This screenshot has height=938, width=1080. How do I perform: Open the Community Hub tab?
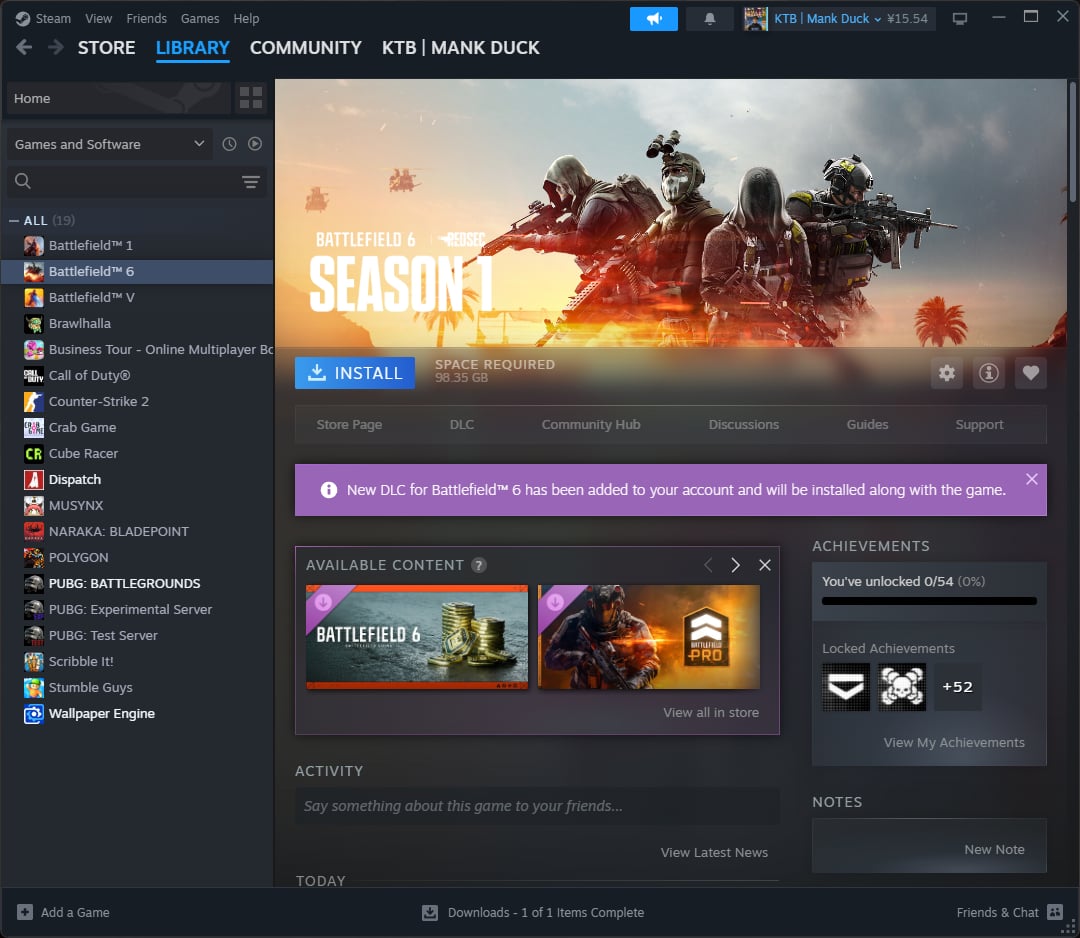pyautogui.click(x=590, y=424)
